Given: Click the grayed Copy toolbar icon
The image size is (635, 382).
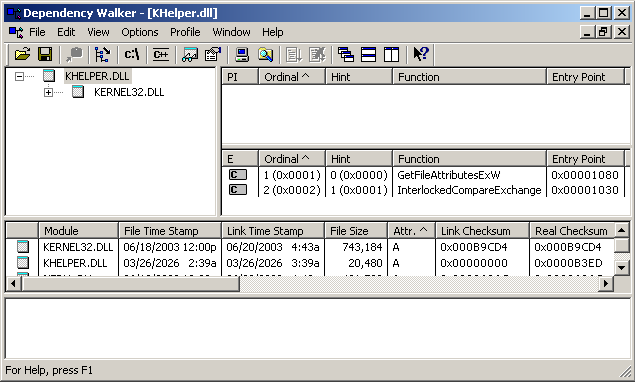Looking at the screenshot, I should pyautogui.click(x=74, y=54).
